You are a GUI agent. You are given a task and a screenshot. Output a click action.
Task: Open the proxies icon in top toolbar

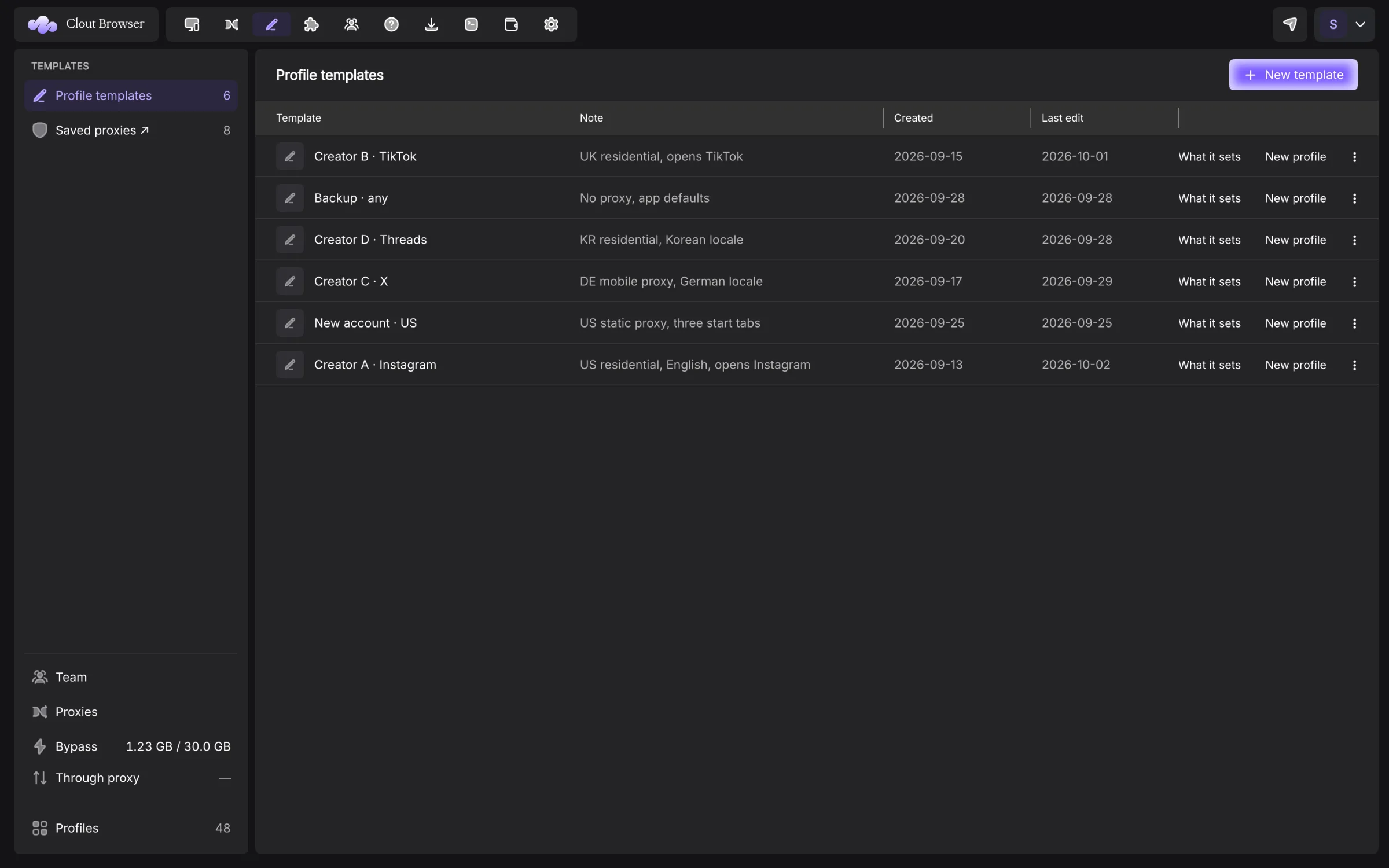(x=231, y=24)
